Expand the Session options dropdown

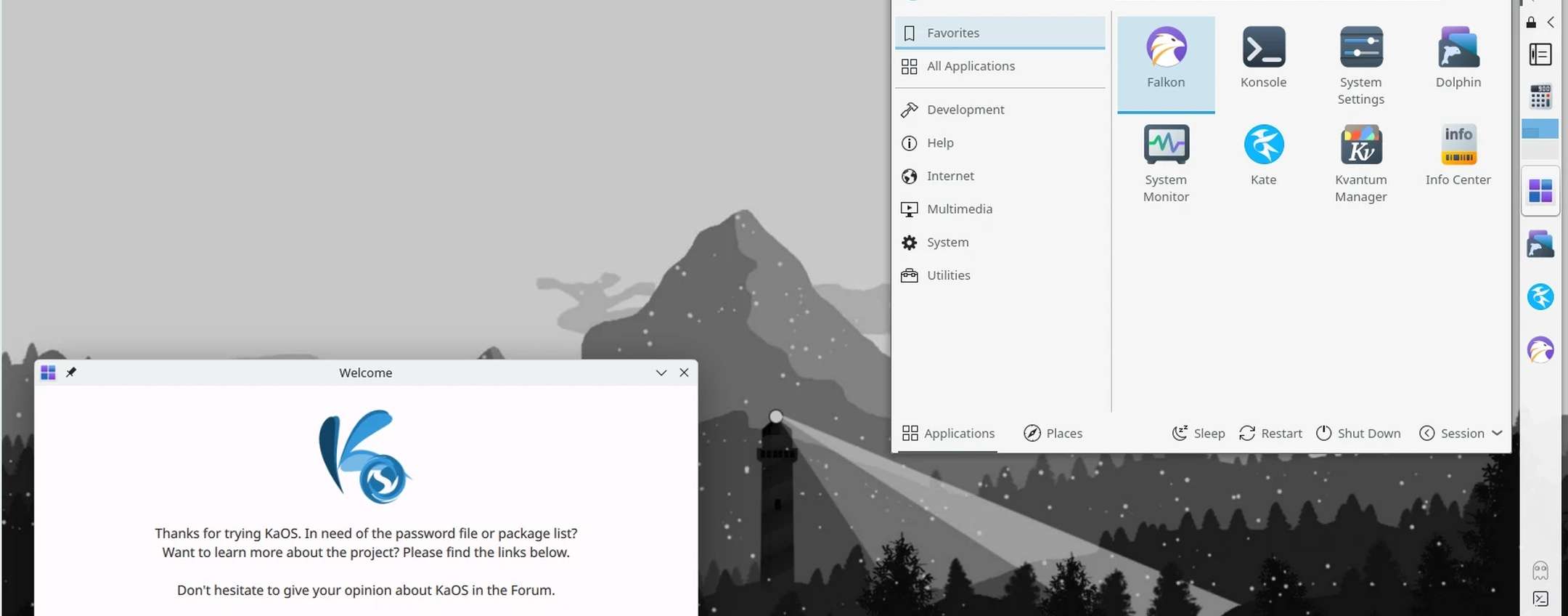coord(1461,433)
